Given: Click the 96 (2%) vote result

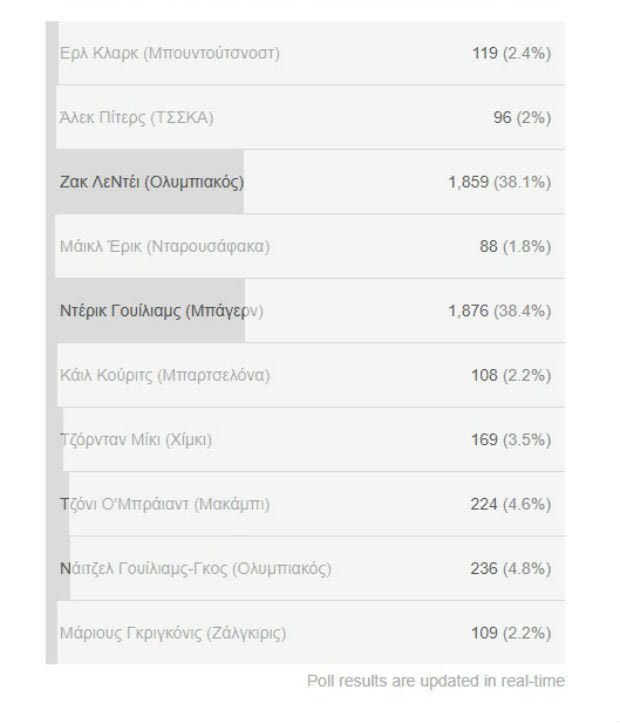Looking at the screenshot, I should point(522,117).
